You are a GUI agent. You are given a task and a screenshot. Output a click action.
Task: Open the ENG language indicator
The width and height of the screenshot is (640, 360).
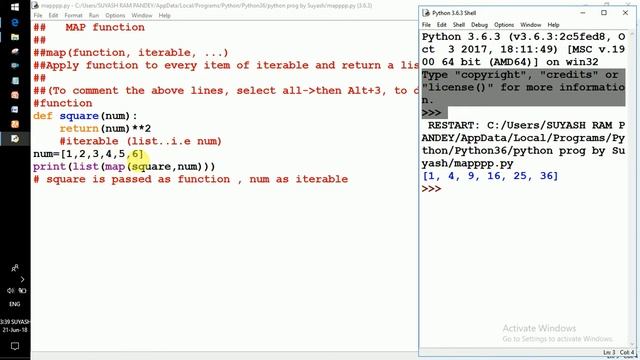[x=15, y=304]
